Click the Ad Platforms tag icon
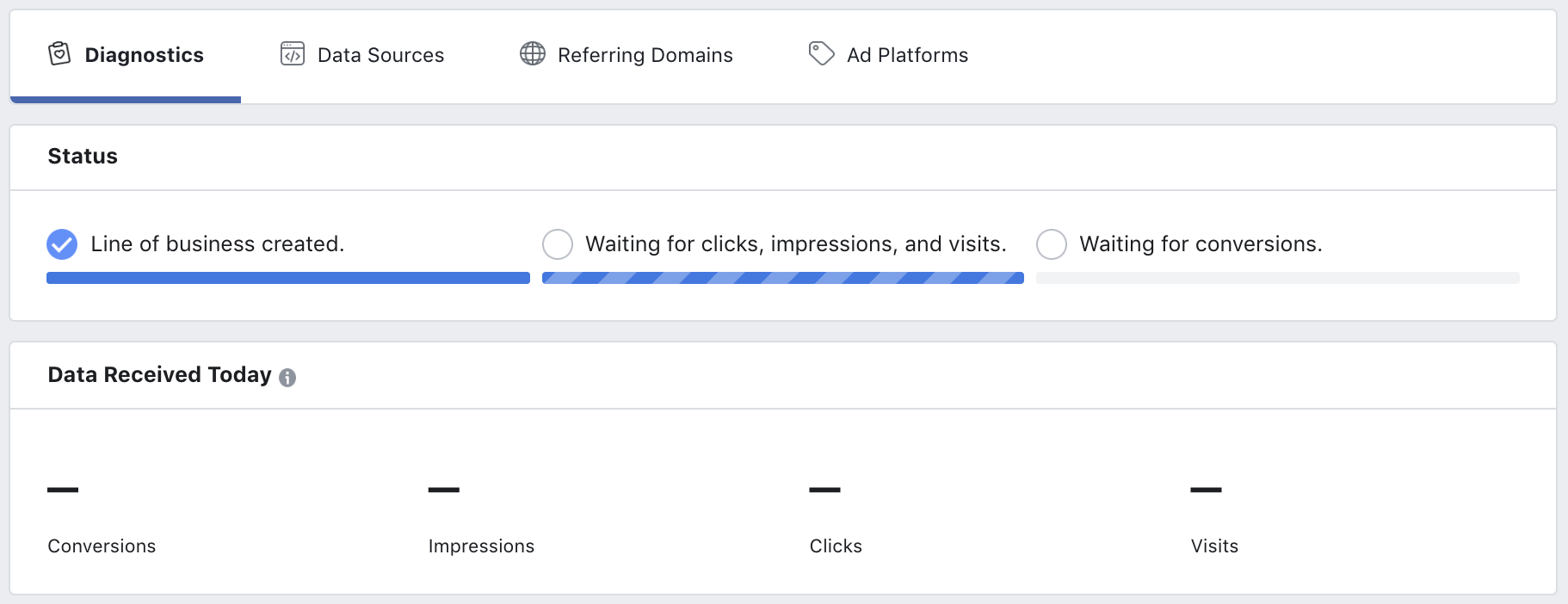The width and height of the screenshot is (1568, 604). (x=821, y=53)
